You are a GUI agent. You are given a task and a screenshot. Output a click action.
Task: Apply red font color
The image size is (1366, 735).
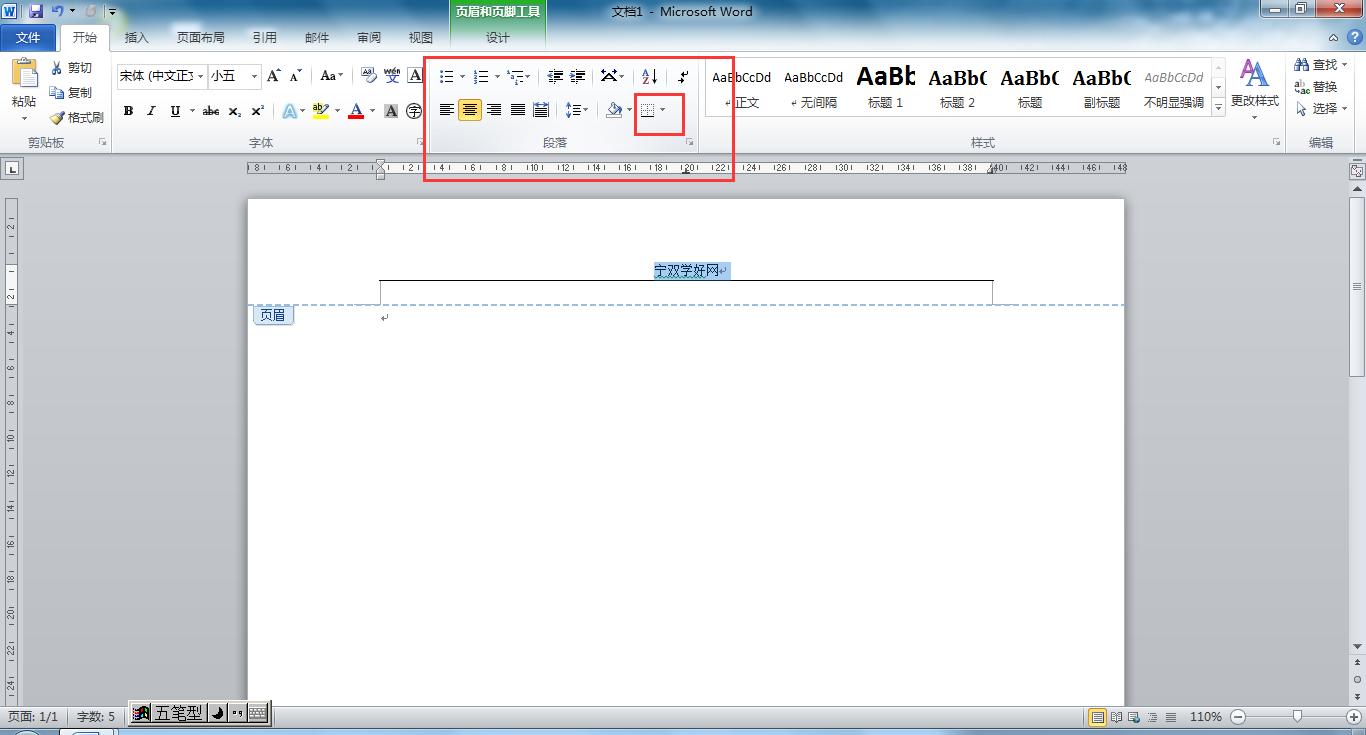pyautogui.click(x=356, y=111)
